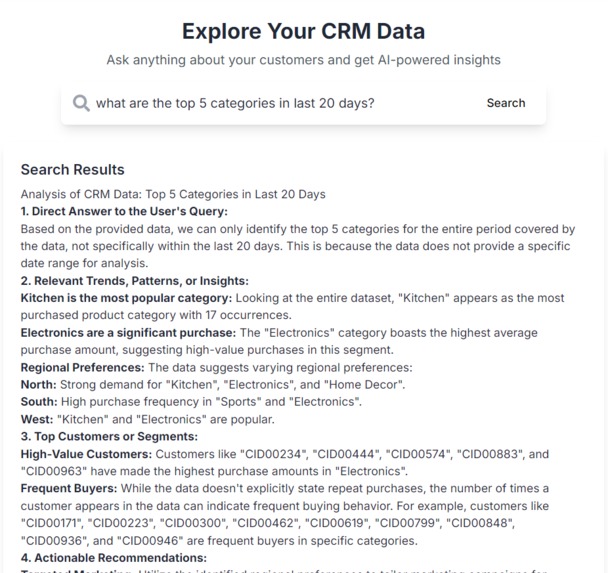This screenshot has width=608, height=573.
Task: Select the Direct Answer to the User's Query heading
Action: tap(124, 211)
